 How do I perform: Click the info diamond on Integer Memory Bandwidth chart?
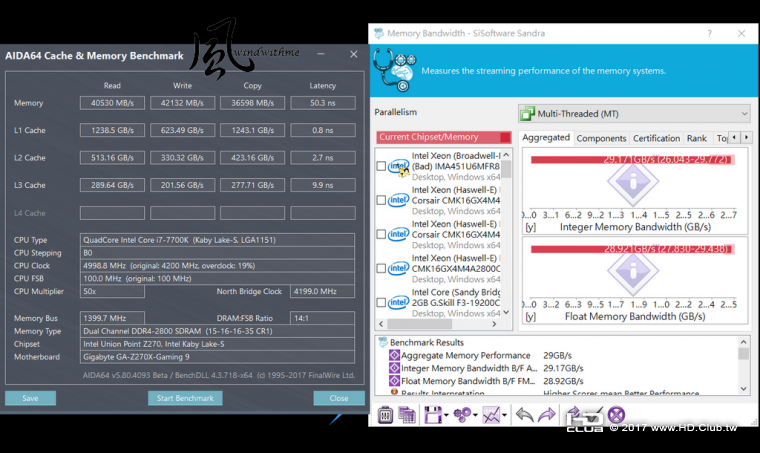[x=633, y=183]
